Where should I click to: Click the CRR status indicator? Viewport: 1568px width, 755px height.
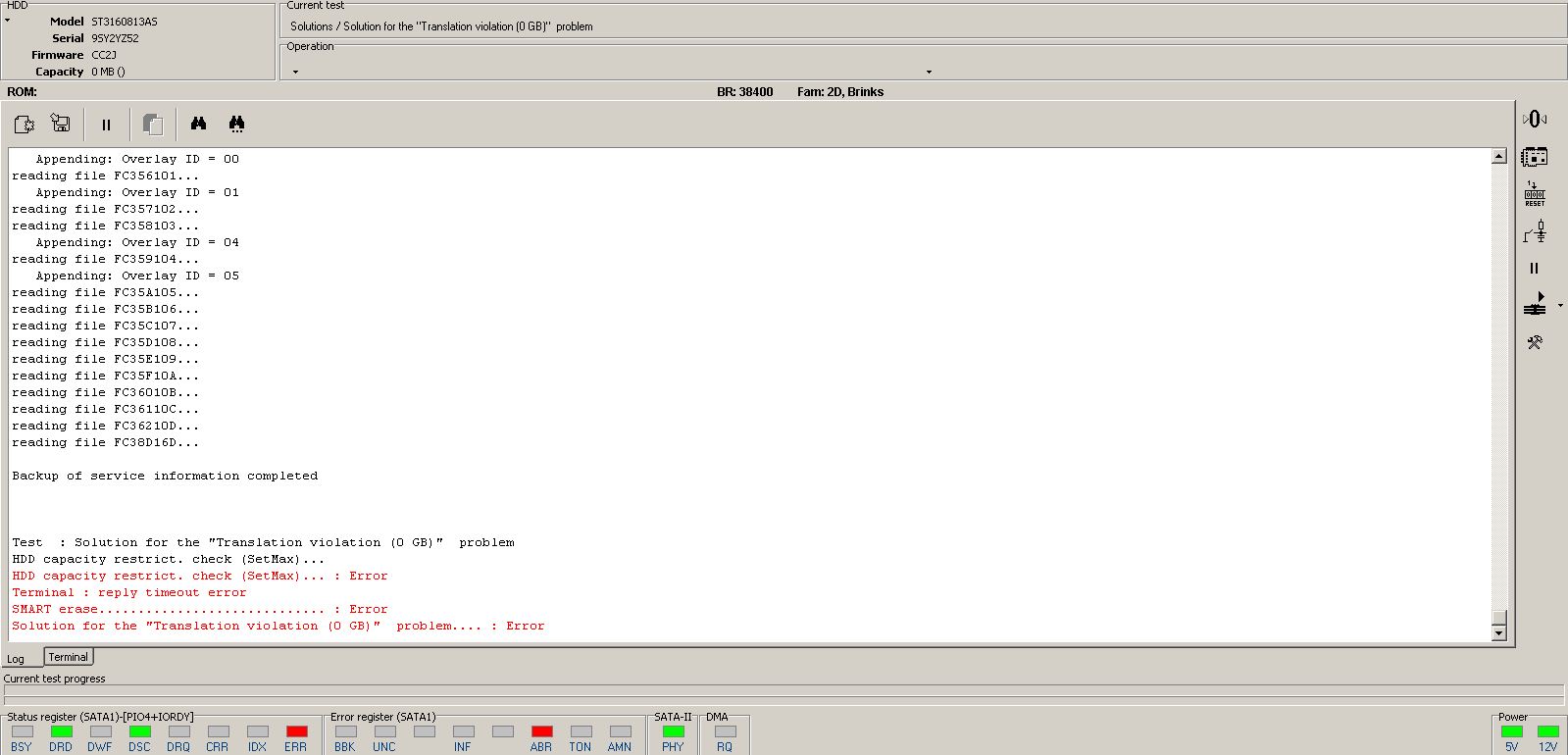pos(218,731)
